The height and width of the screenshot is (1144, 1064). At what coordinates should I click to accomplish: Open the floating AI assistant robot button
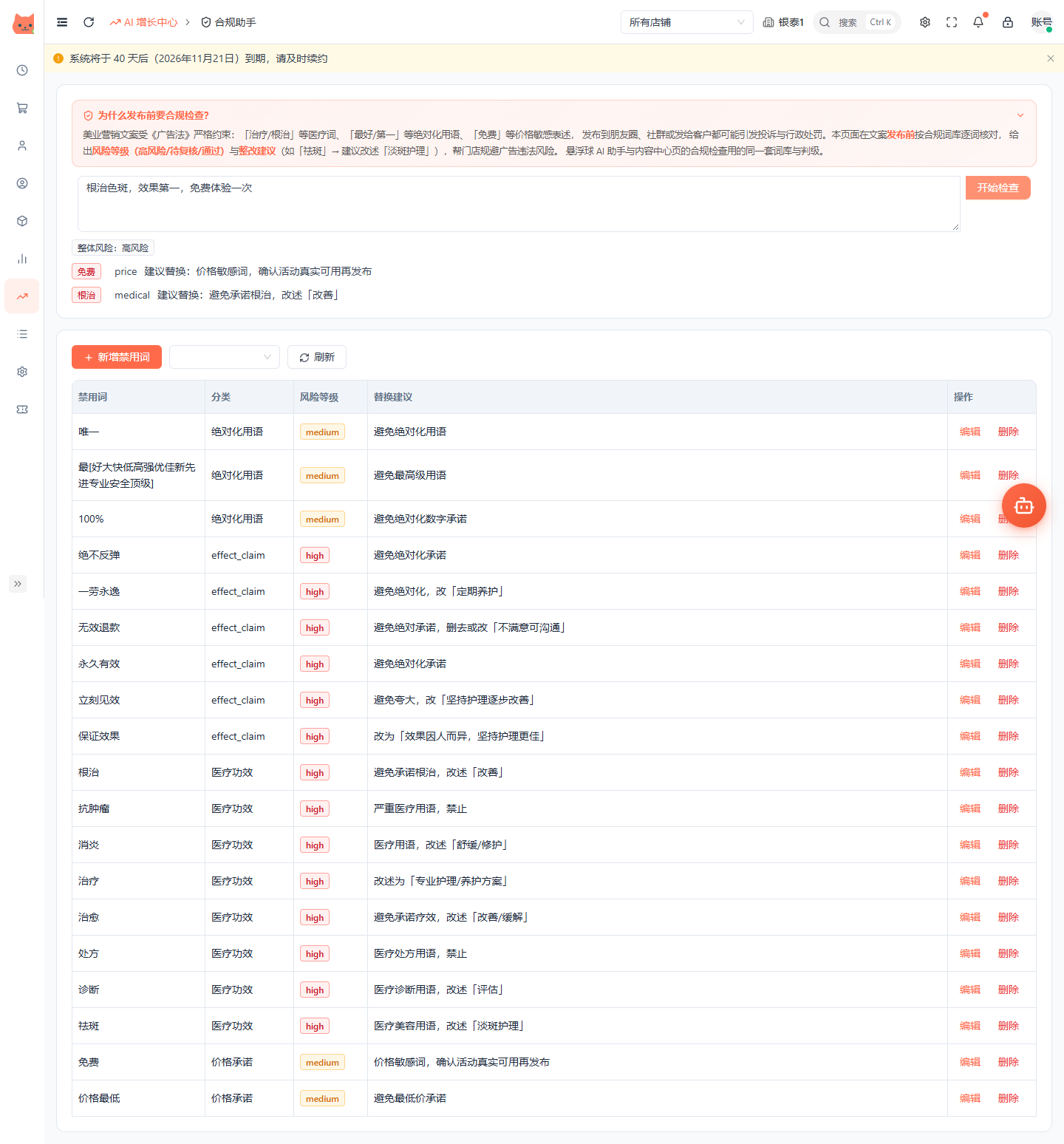point(1024,505)
